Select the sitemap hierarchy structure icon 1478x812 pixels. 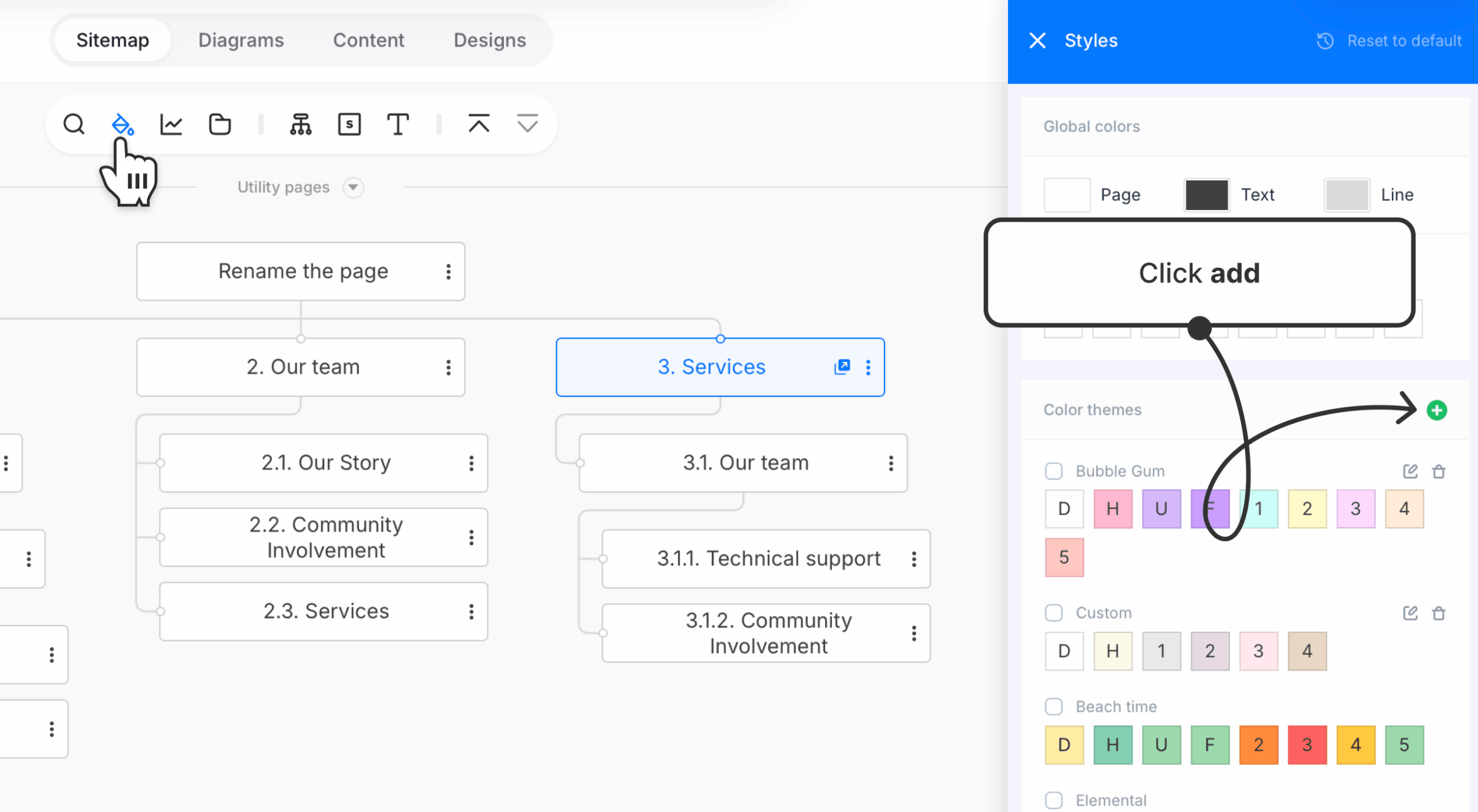(301, 124)
